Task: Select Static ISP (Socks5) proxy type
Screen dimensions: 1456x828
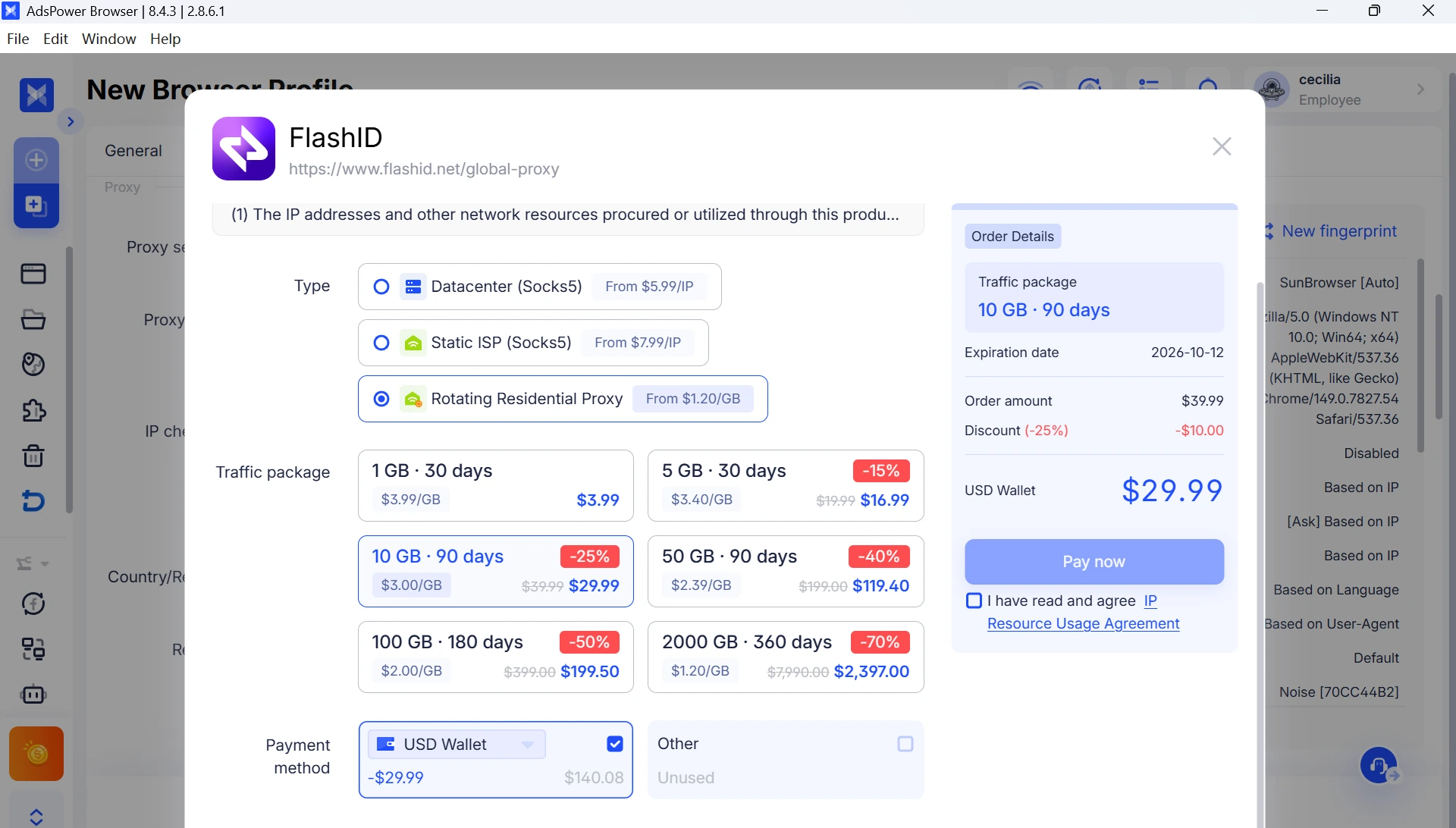Action: pos(533,343)
